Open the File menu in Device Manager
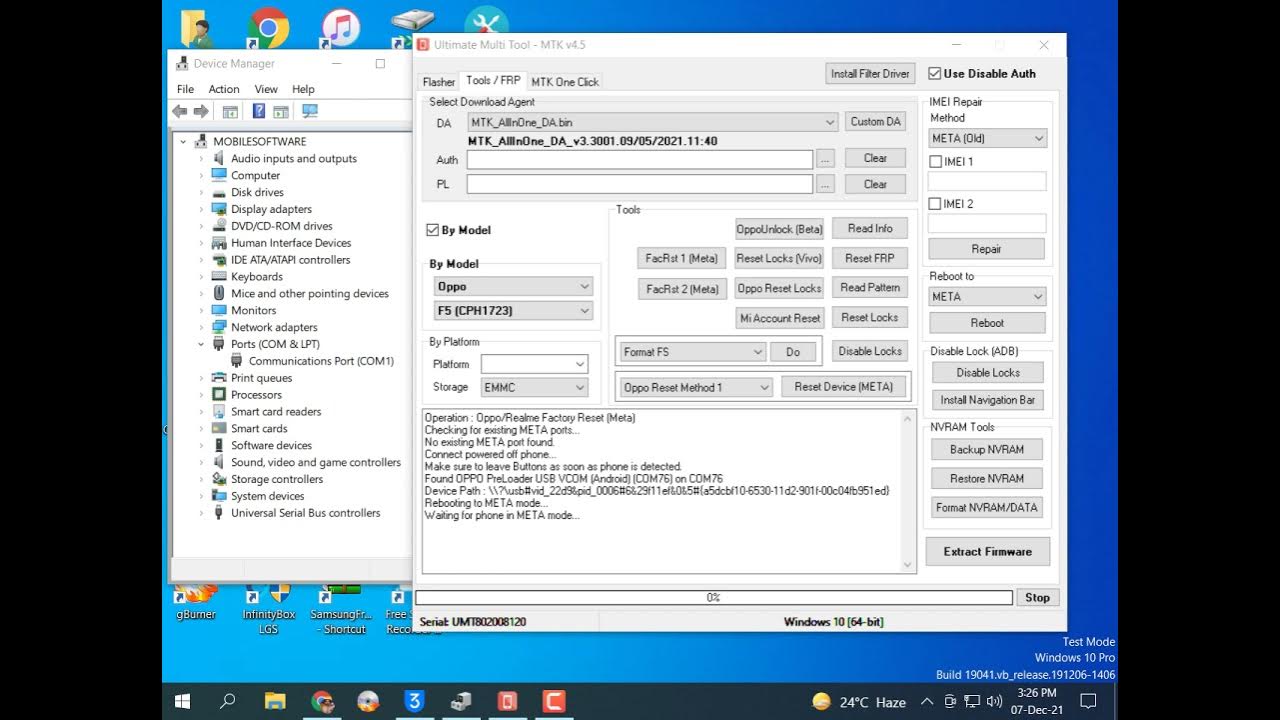 (x=185, y=89)
